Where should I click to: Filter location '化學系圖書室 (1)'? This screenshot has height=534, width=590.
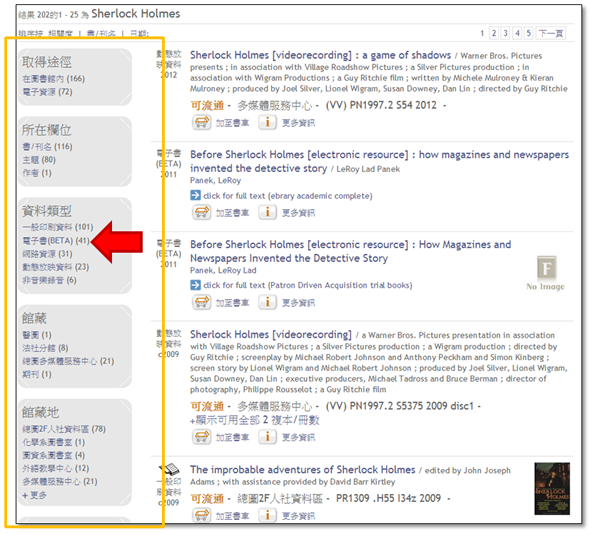pos(53,442)
